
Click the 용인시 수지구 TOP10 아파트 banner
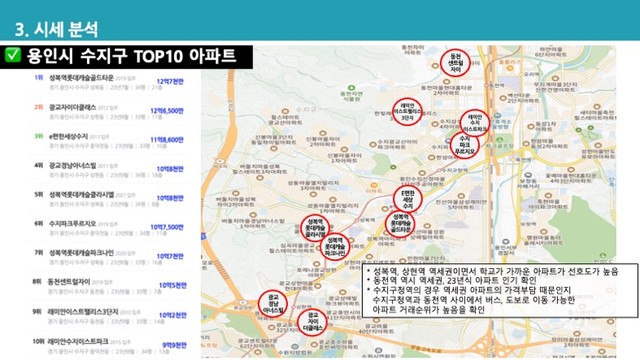127,56
